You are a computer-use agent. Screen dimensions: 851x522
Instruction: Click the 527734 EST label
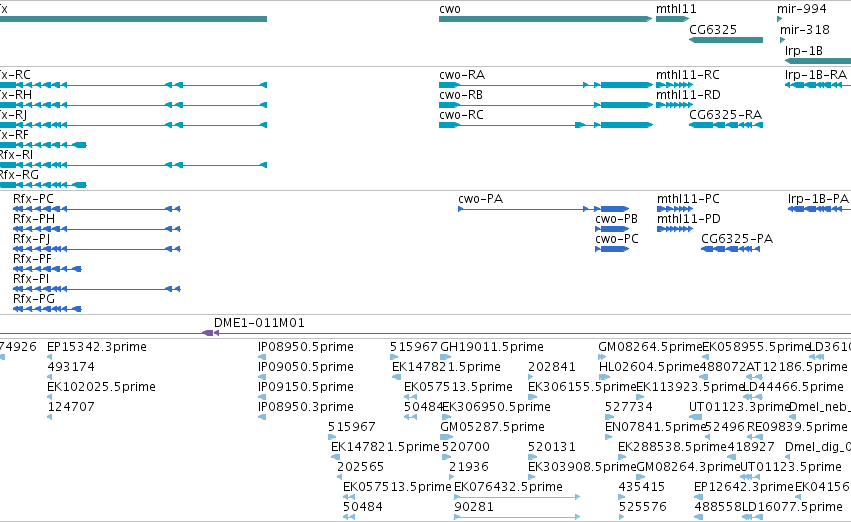coord(628,407)
